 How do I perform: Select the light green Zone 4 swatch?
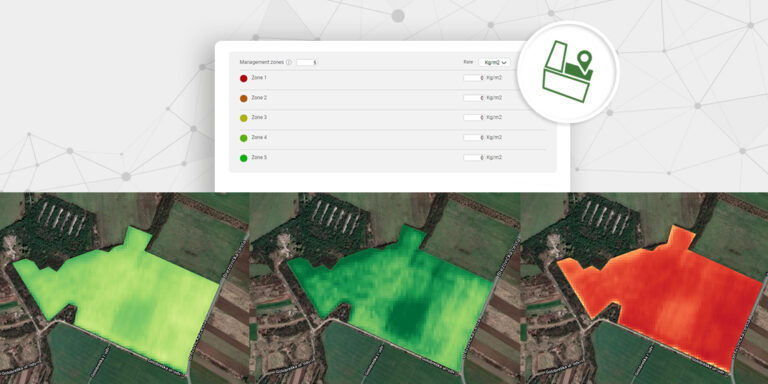point(243,138)
